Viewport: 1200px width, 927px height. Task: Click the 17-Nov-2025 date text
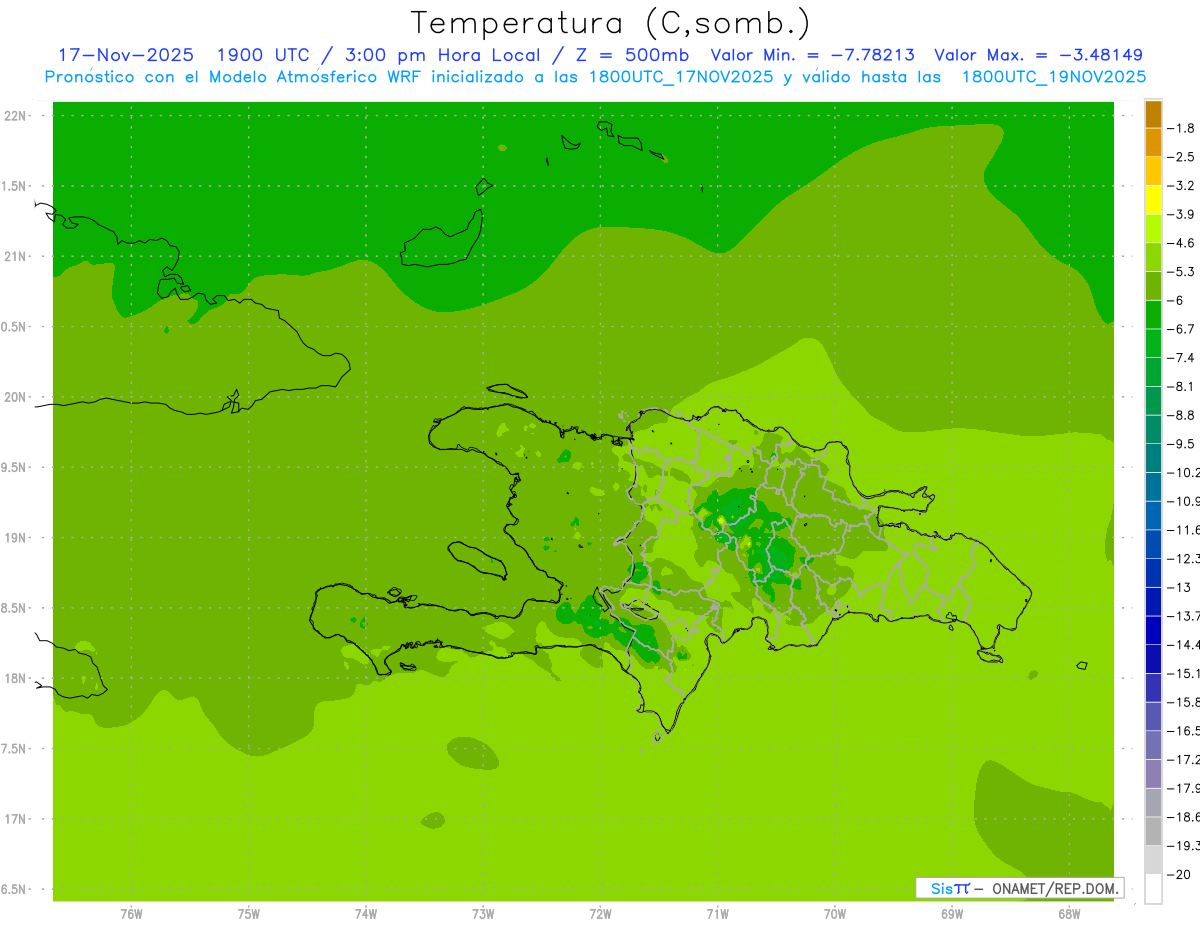click(125, 55)
